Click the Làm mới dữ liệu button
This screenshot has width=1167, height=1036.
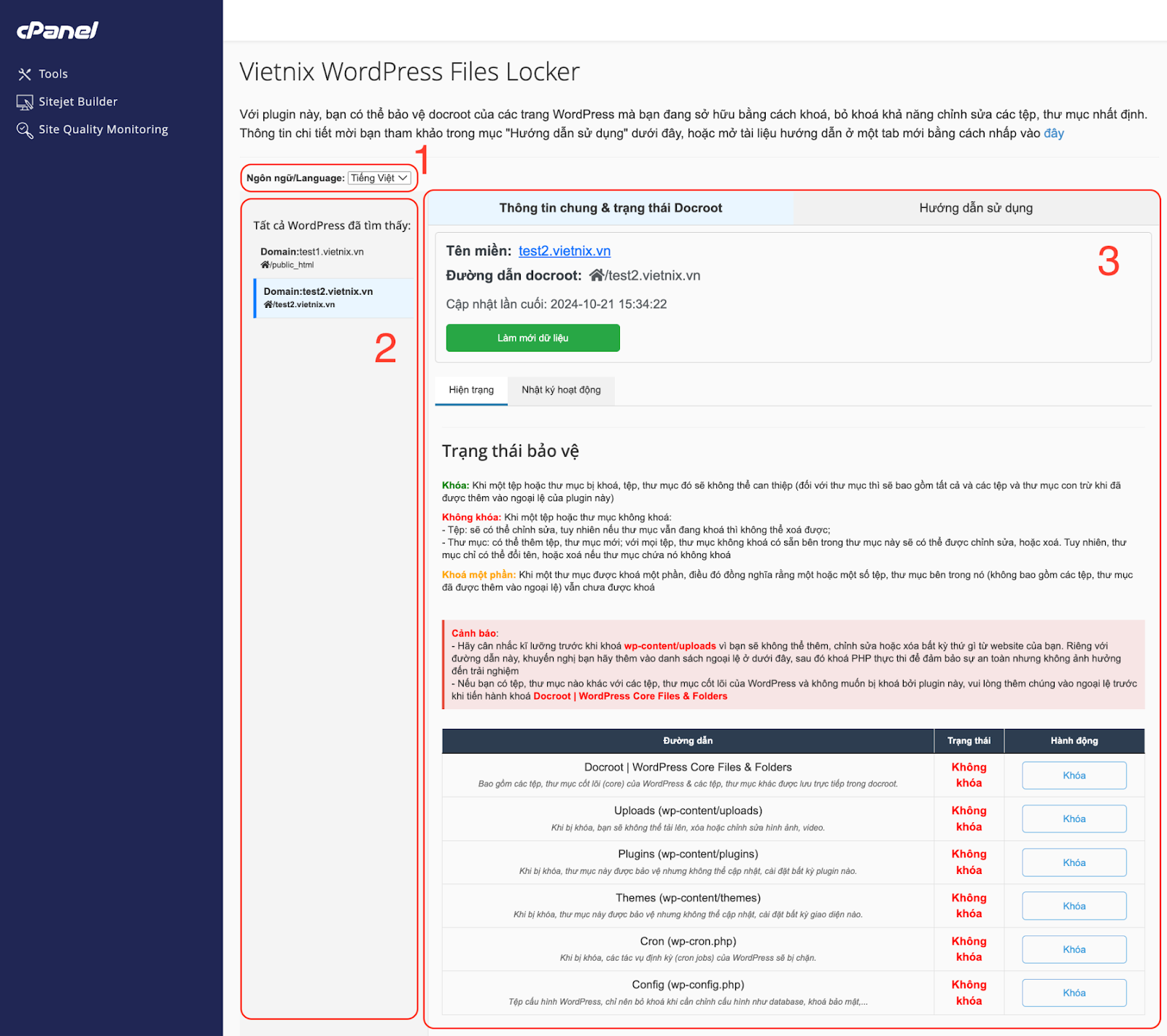(x=533, y=338)
